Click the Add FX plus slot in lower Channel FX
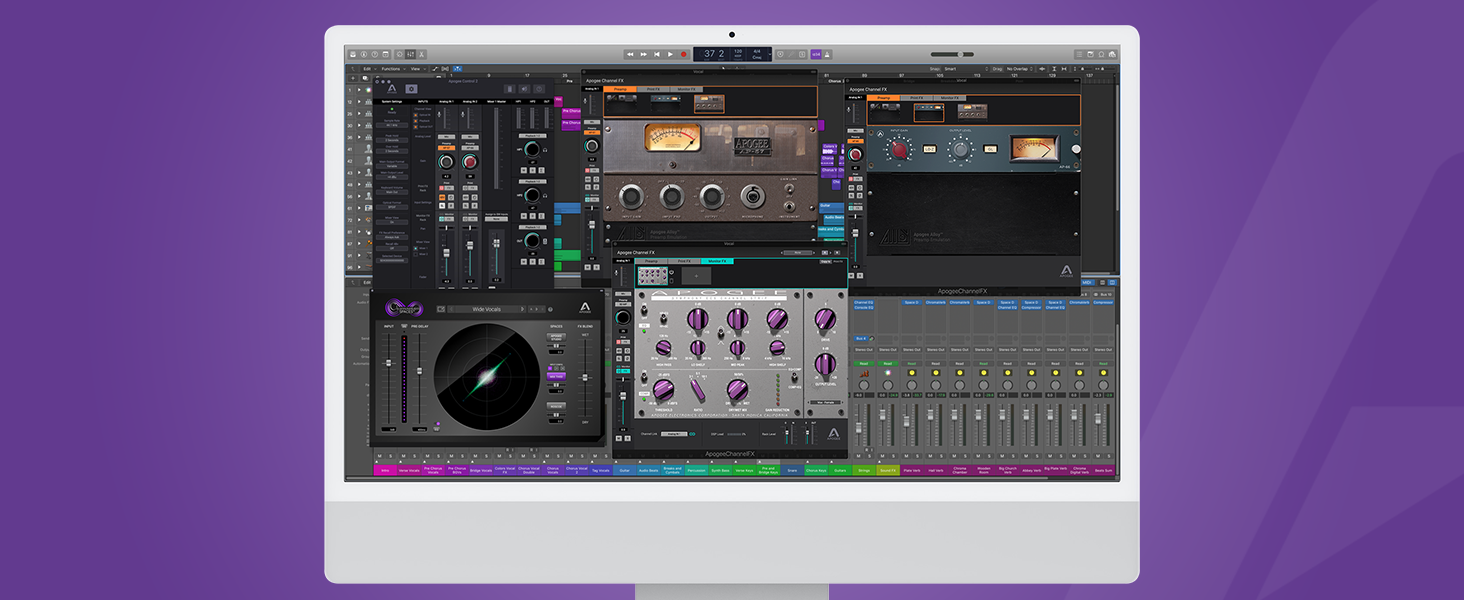1464x600 pixels. 696,276
